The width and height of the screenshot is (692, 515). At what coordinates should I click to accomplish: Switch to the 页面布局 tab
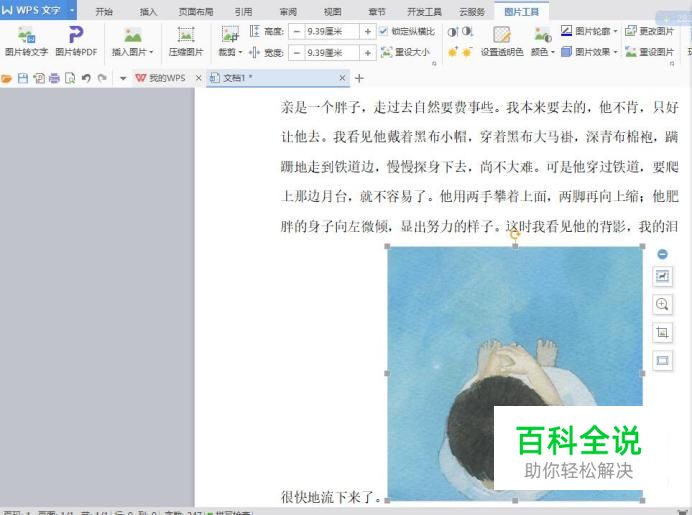tap(196, 11)
